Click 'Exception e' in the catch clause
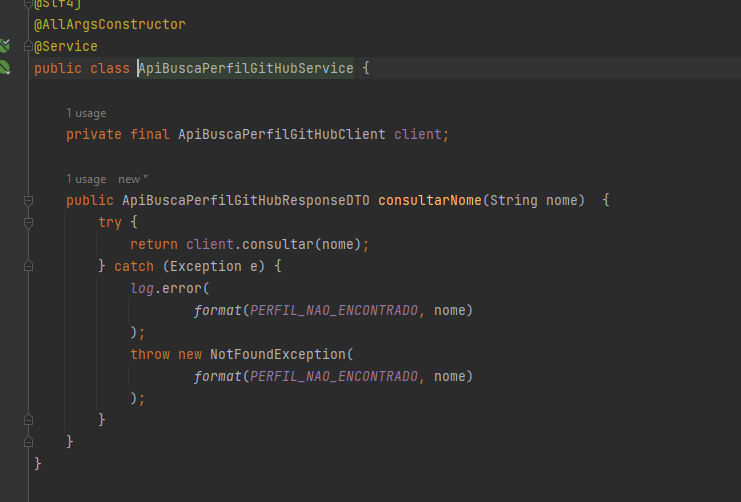This screenshot has width=741, height=502. [x=214, y=266]
